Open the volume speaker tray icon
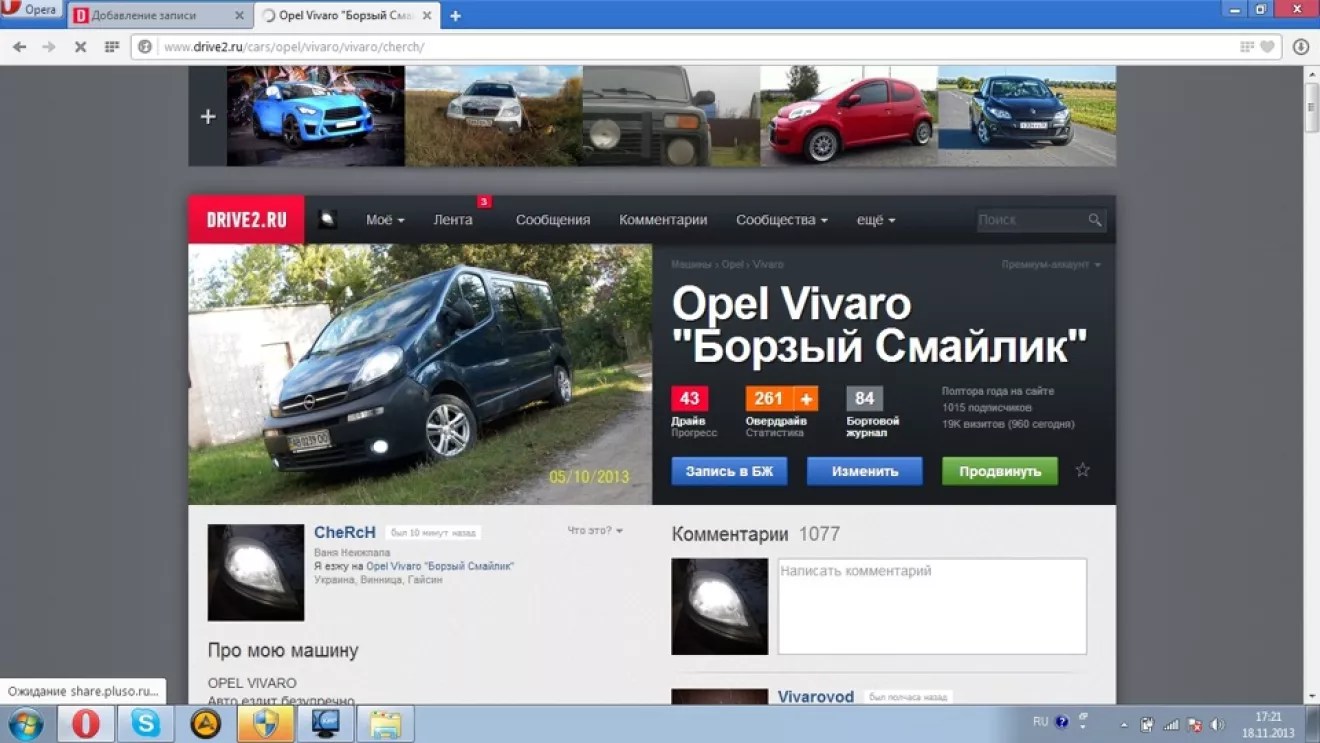The width and height of the screenshot is (1320, 743). pyautogui.click(x=1217, y=725)
